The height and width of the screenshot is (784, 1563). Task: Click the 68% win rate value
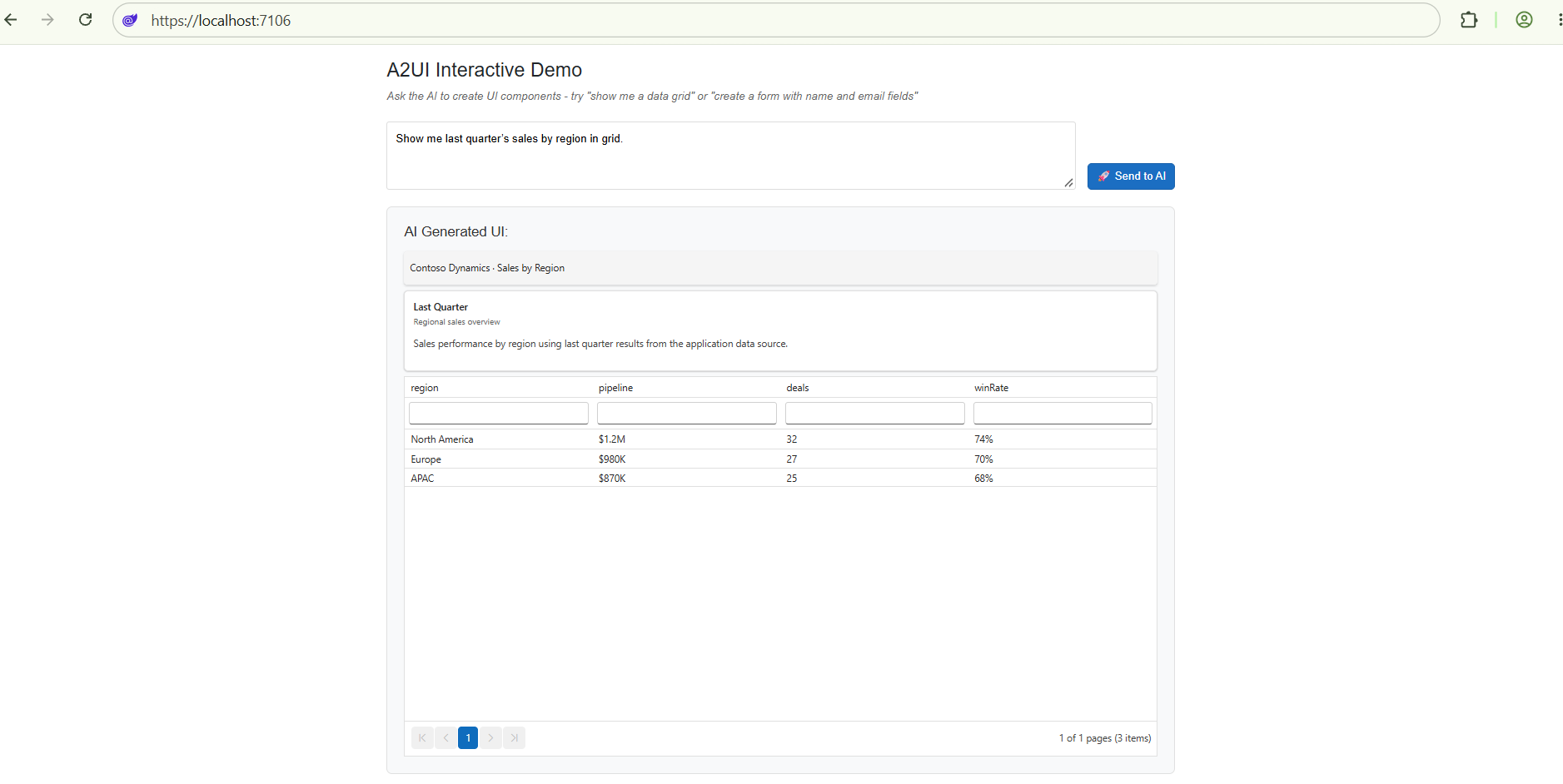[983, 479]
